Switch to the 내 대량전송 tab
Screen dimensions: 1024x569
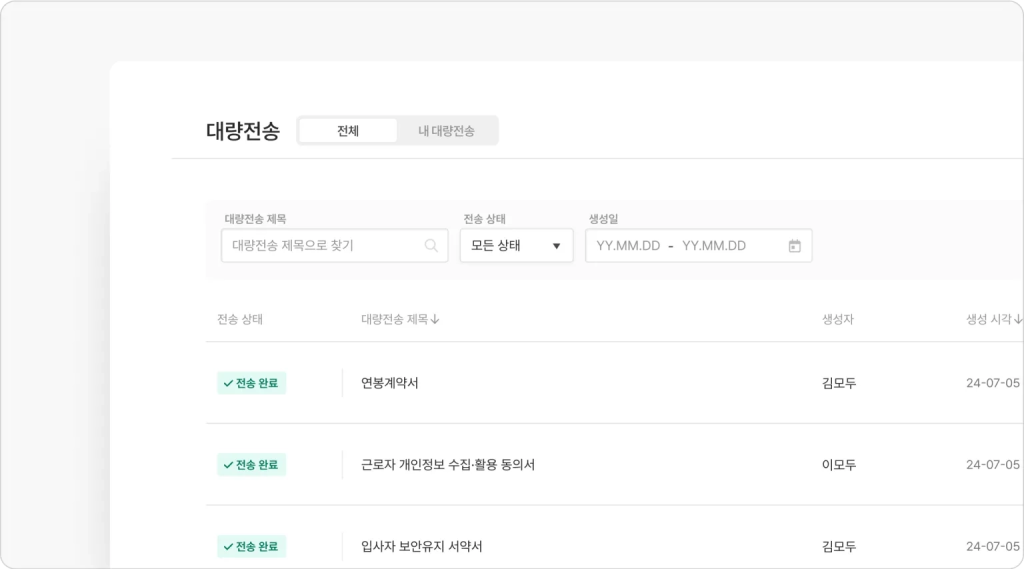(446, 131)
